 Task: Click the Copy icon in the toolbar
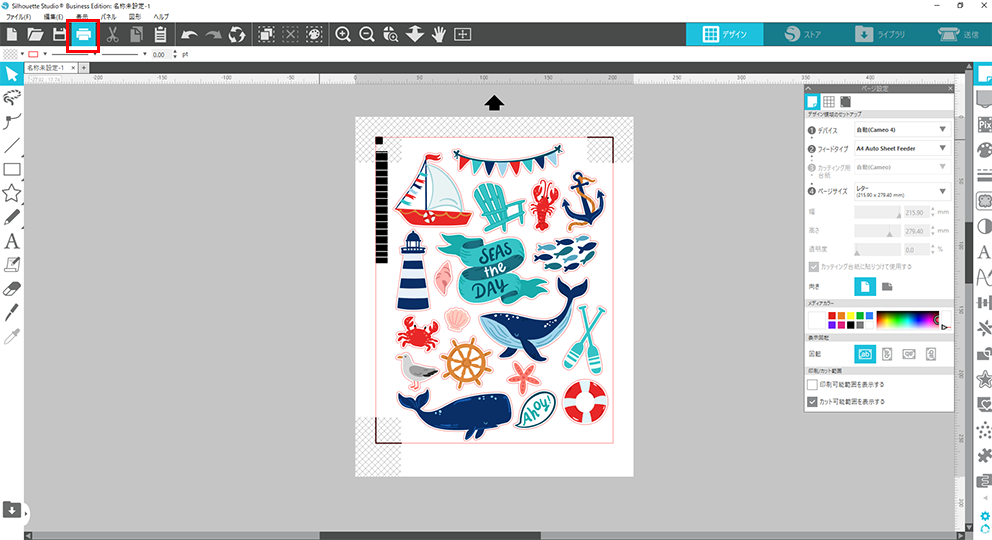pos(136,34)
